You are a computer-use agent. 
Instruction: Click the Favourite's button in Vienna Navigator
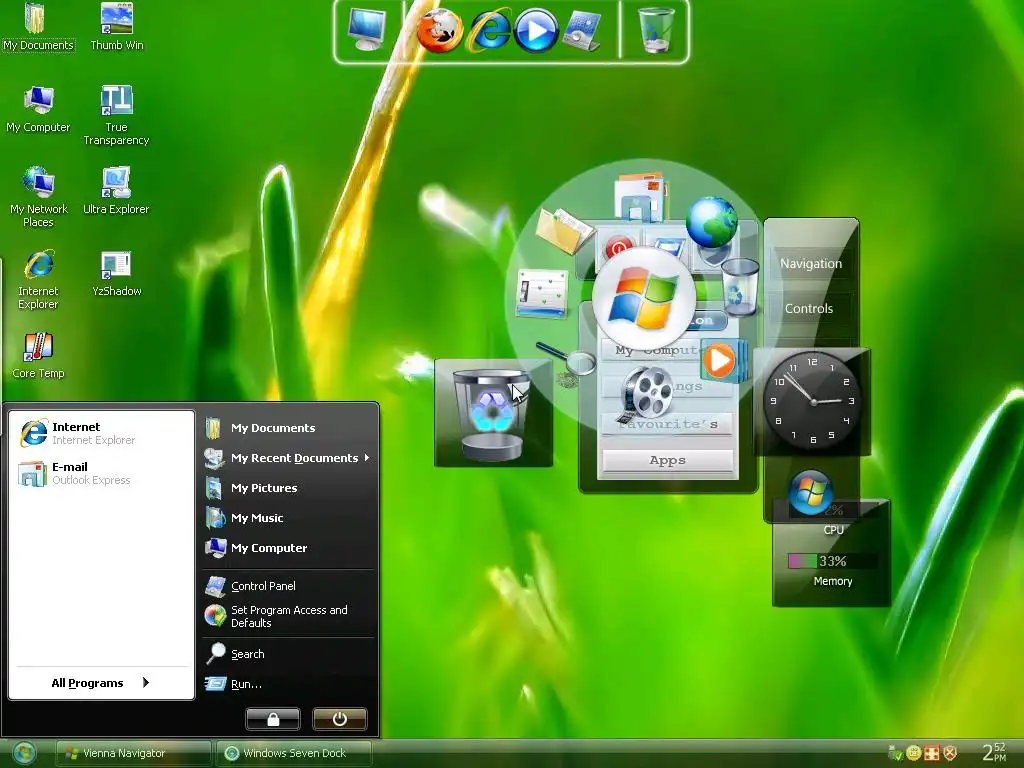(667, 424)
